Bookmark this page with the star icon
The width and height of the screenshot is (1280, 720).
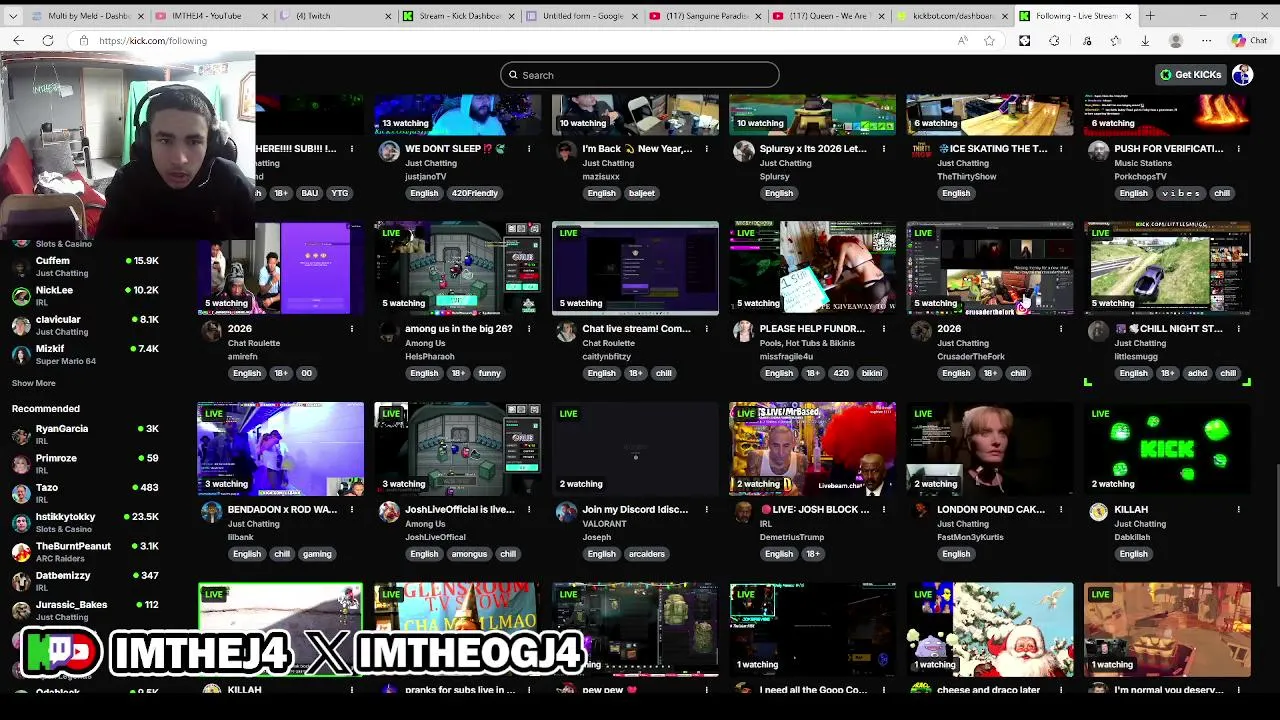pyautogui.click(x=989, y=41)
